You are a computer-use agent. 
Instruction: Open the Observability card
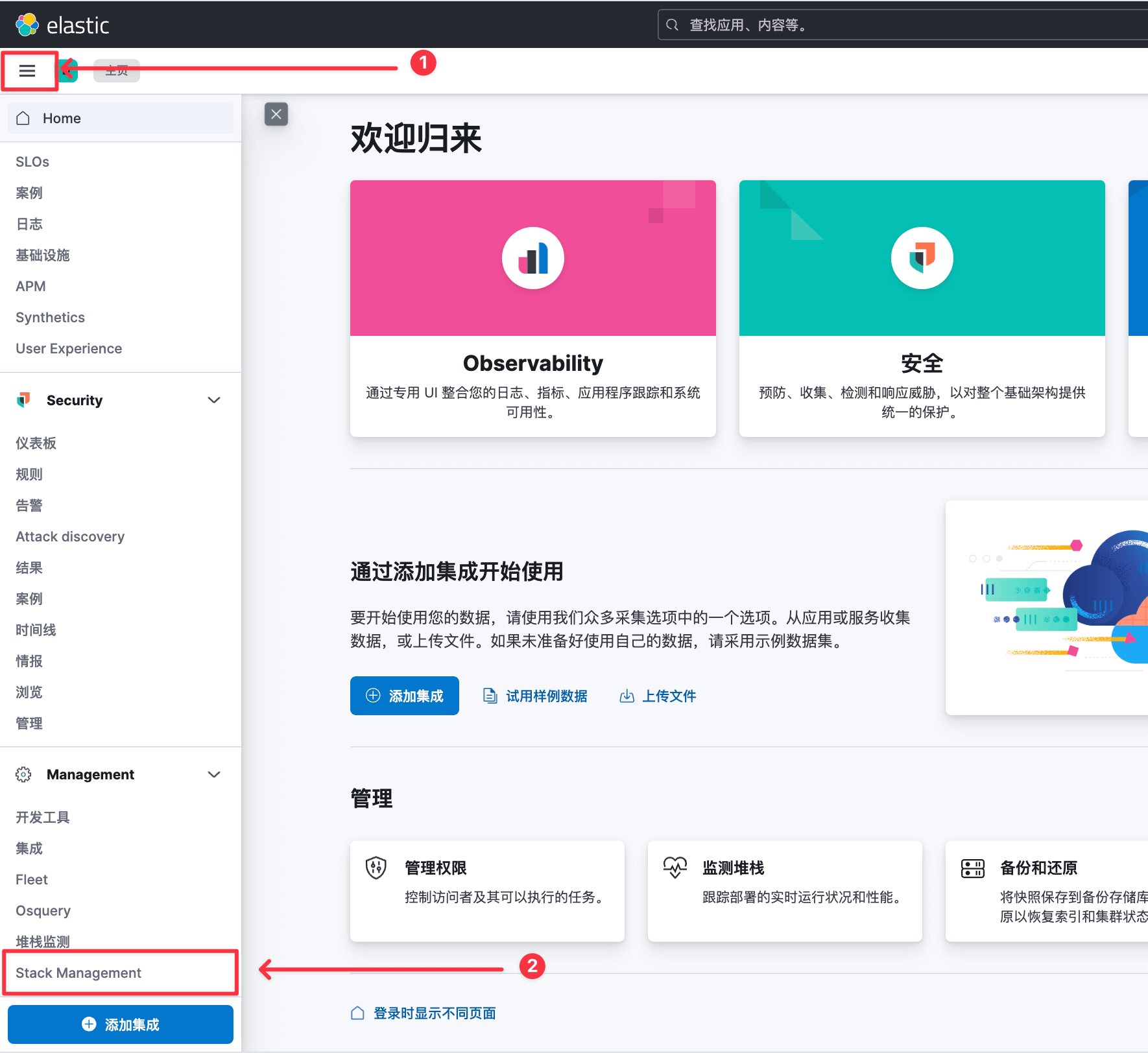point(533,309)
